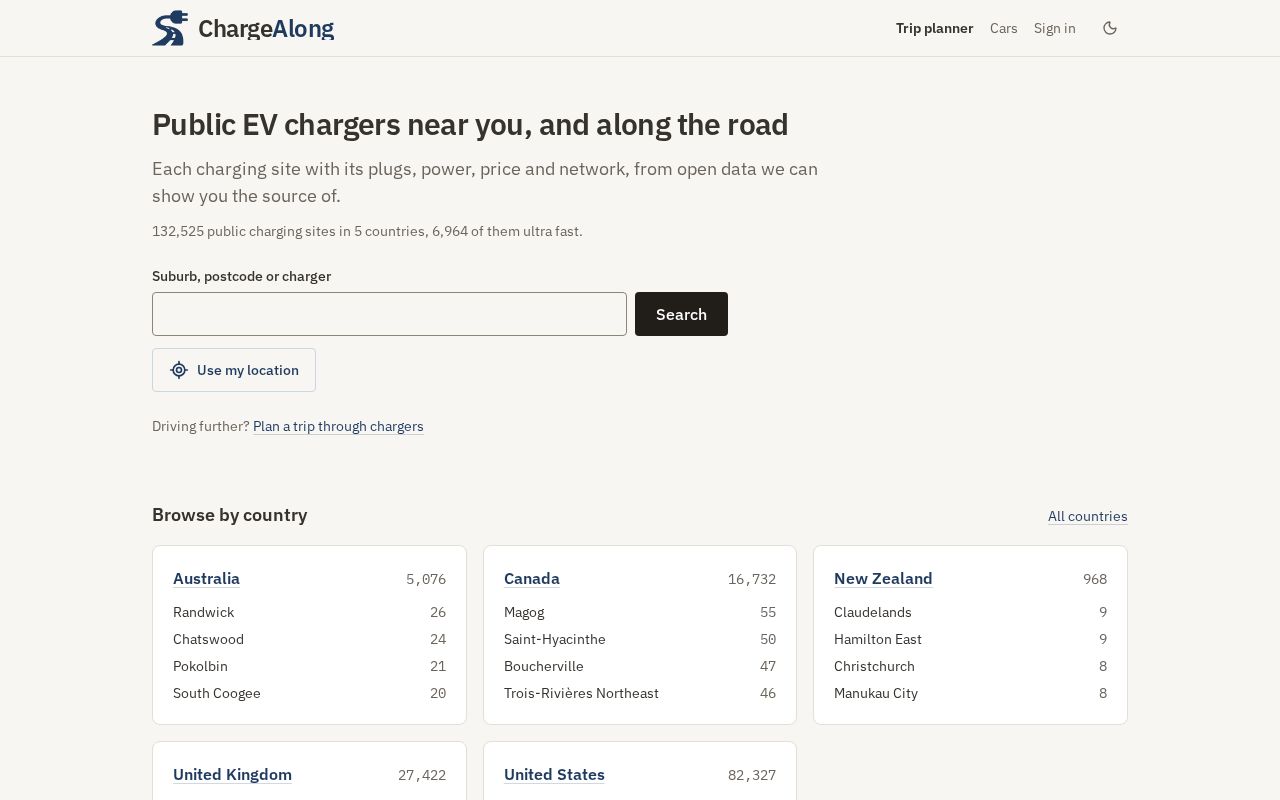
Task: Select Hamilton East in the New Zealand card
Action: 878,639
